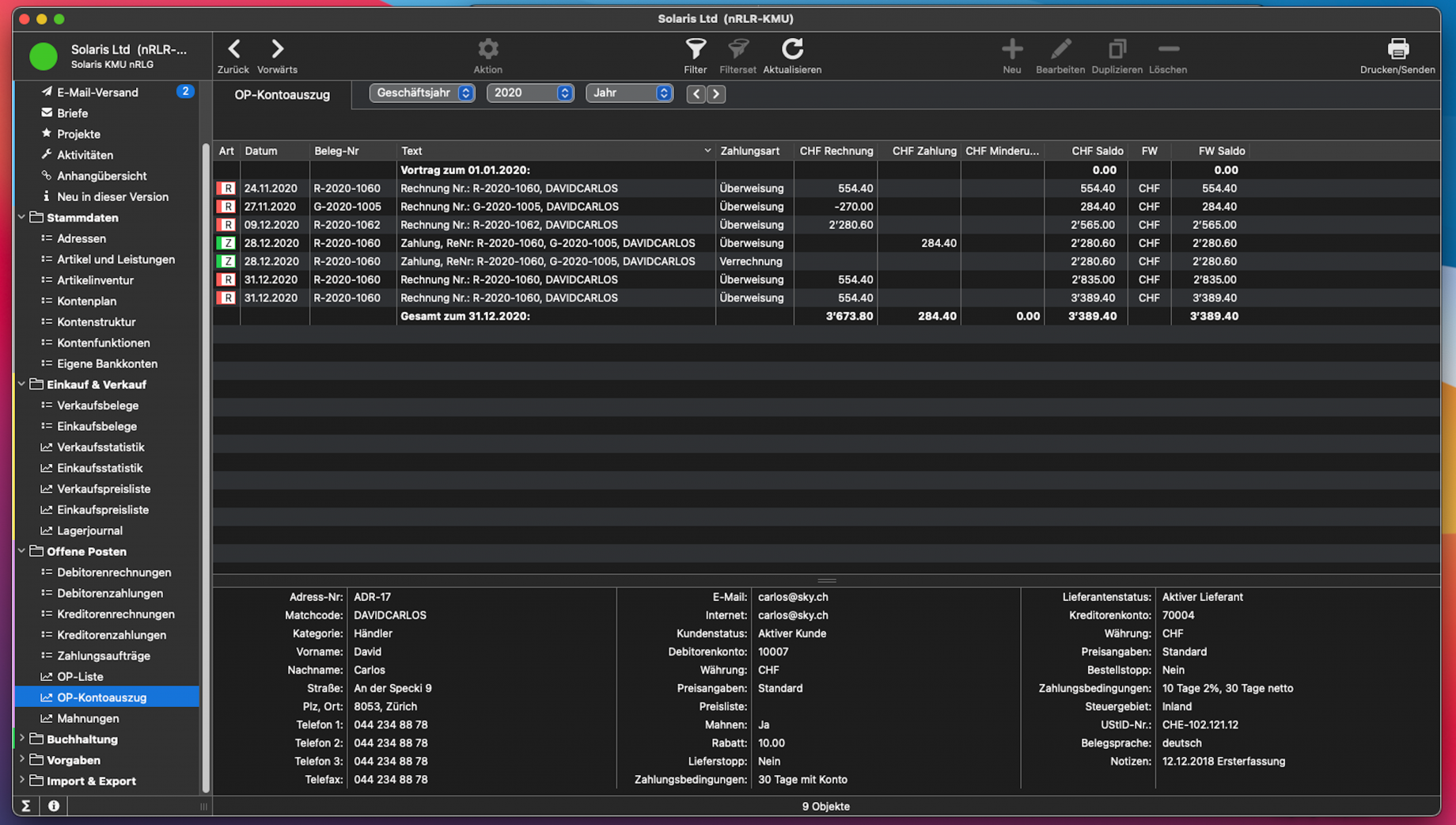Image resolution: width=1456 pixels, height=825 pixels.
Task: Open the 2020 year dropdown
Action: (529, 93)
